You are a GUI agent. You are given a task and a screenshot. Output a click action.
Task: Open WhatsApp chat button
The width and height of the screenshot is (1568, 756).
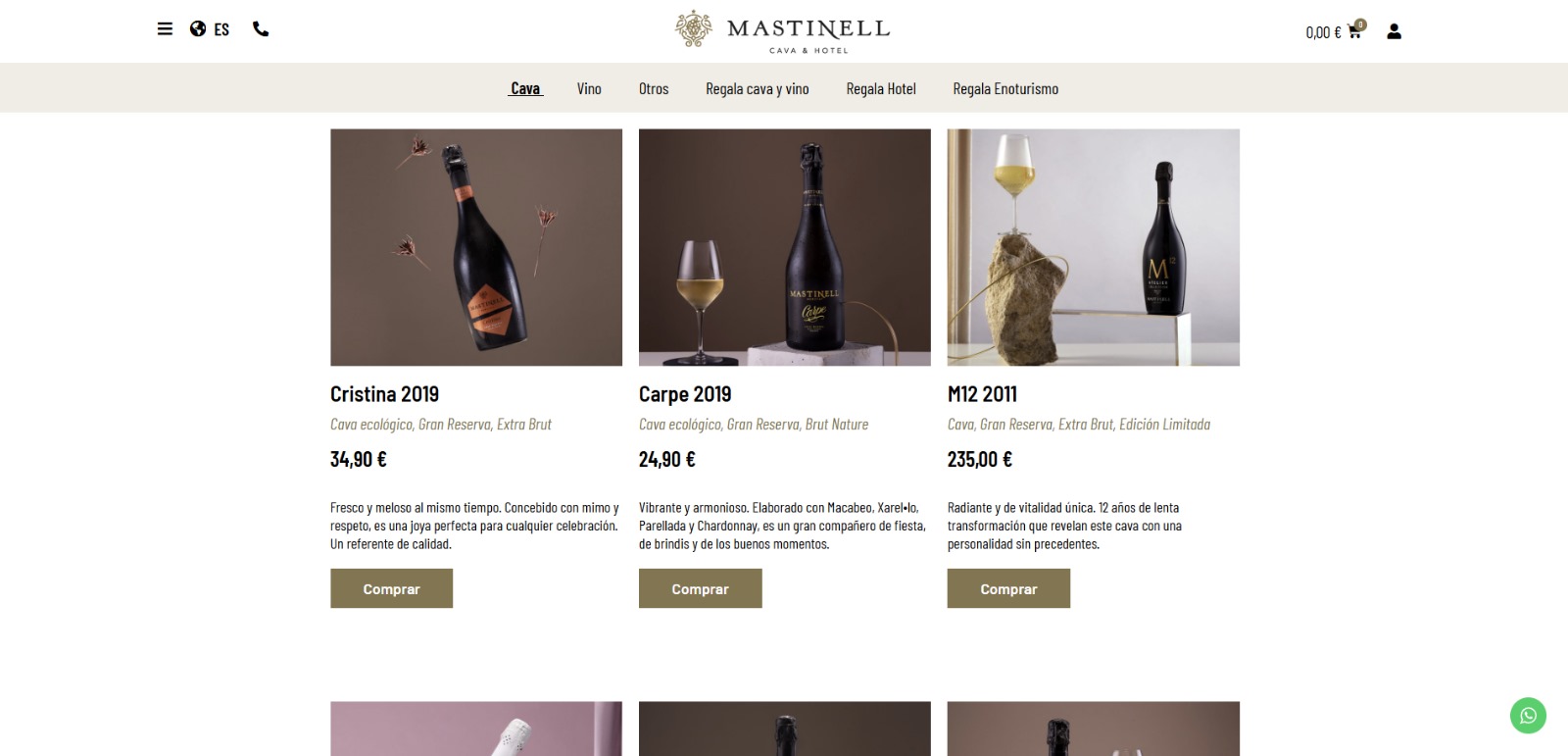(x=1528, y=716)
